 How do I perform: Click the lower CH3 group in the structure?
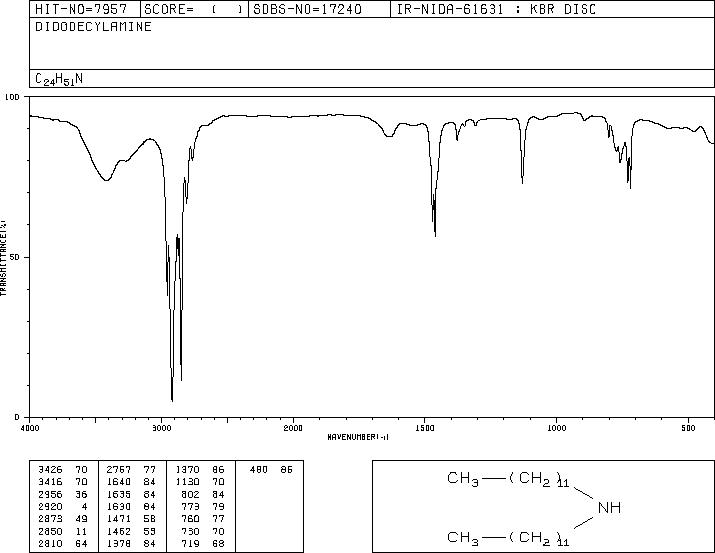coord(463,538)
